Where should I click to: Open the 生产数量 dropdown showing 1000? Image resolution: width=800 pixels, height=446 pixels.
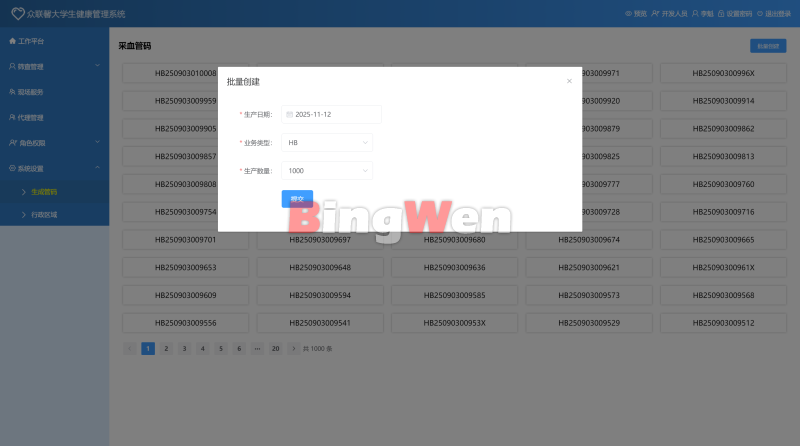pos(327,171)
